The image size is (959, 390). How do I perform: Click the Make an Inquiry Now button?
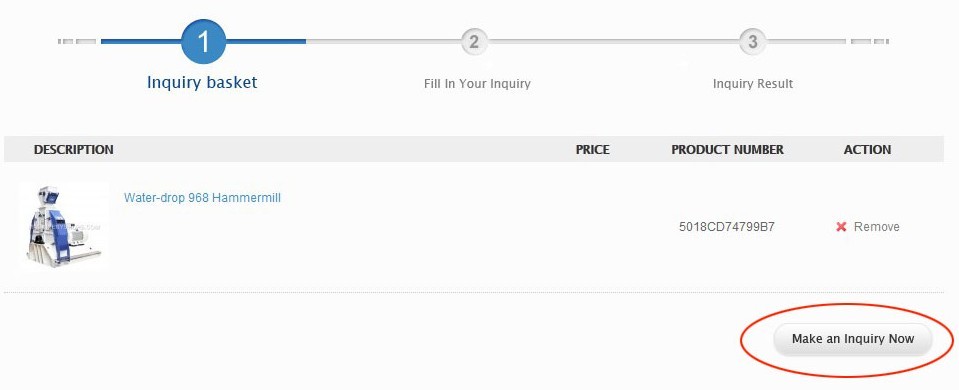(x=853, y=339)
